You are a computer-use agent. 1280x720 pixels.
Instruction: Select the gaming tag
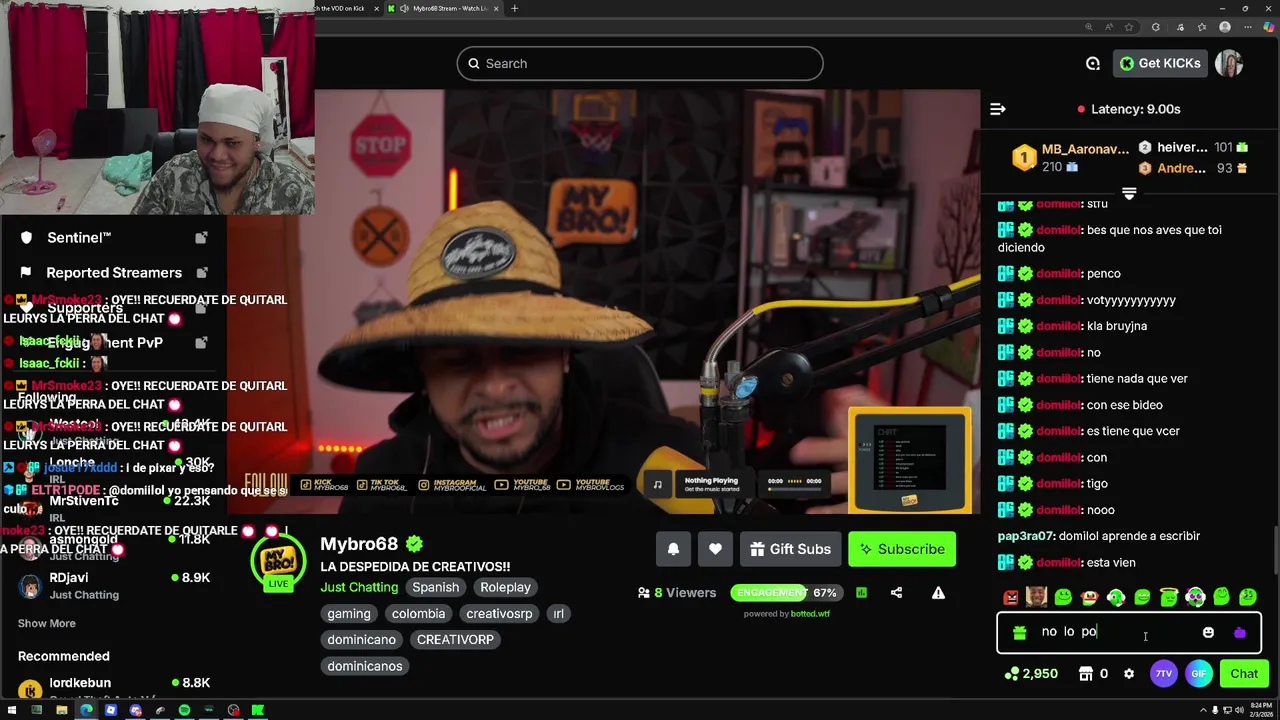349,613
